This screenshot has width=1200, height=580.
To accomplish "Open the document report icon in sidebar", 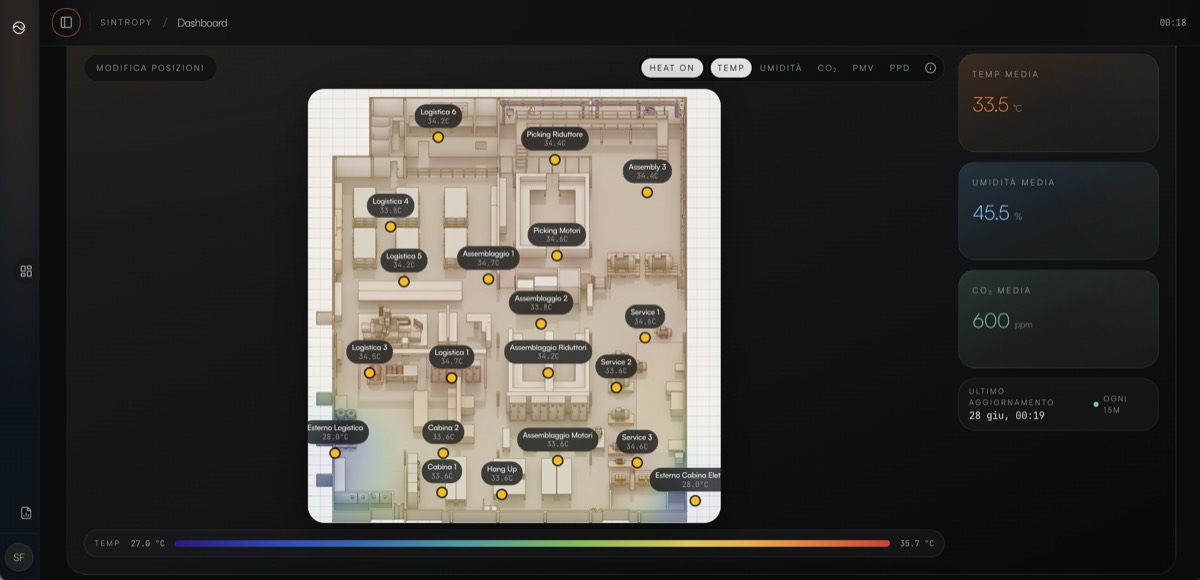I will [x=26, y=513].
